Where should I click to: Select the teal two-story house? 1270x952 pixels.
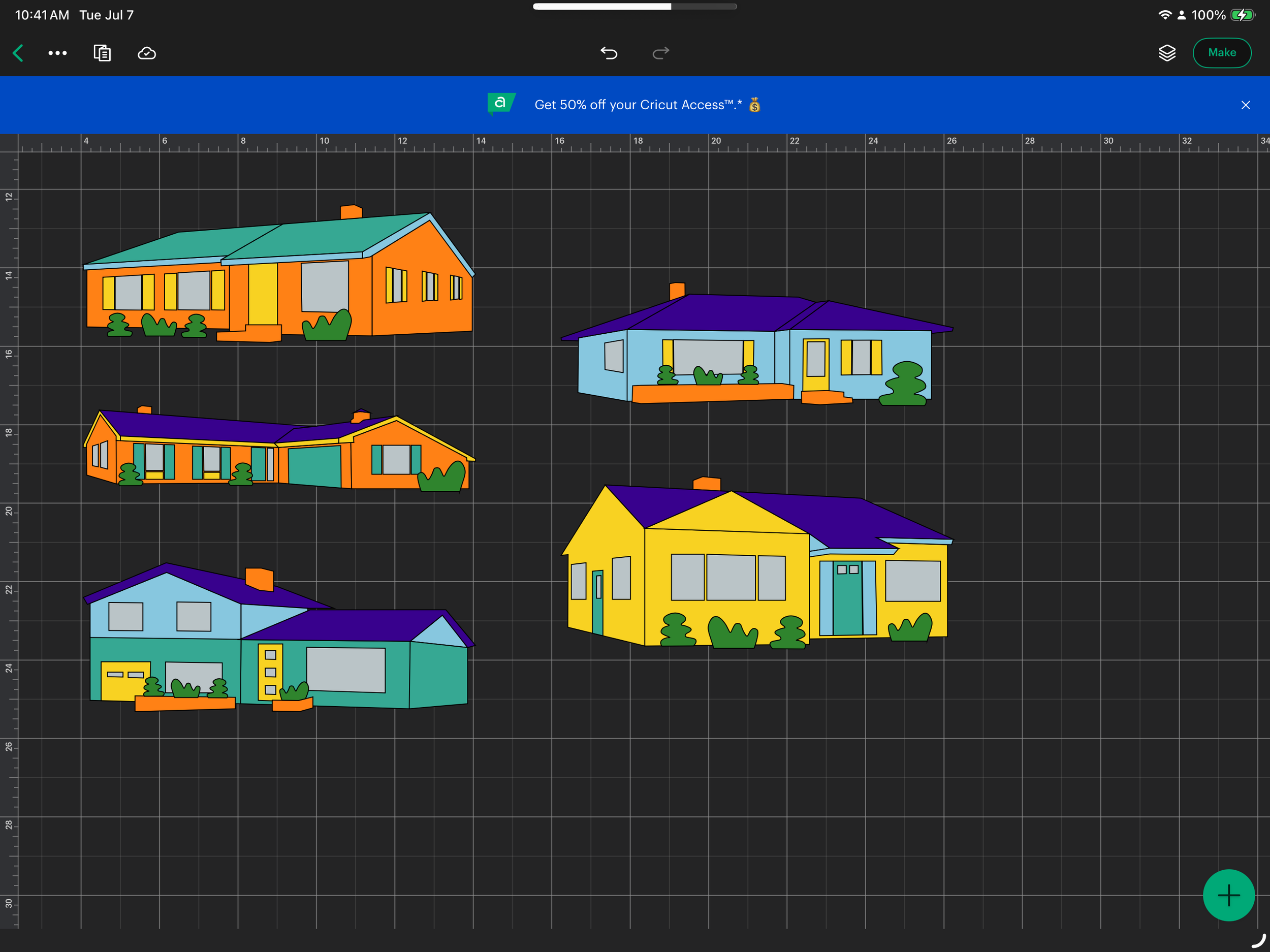(279, 638)
